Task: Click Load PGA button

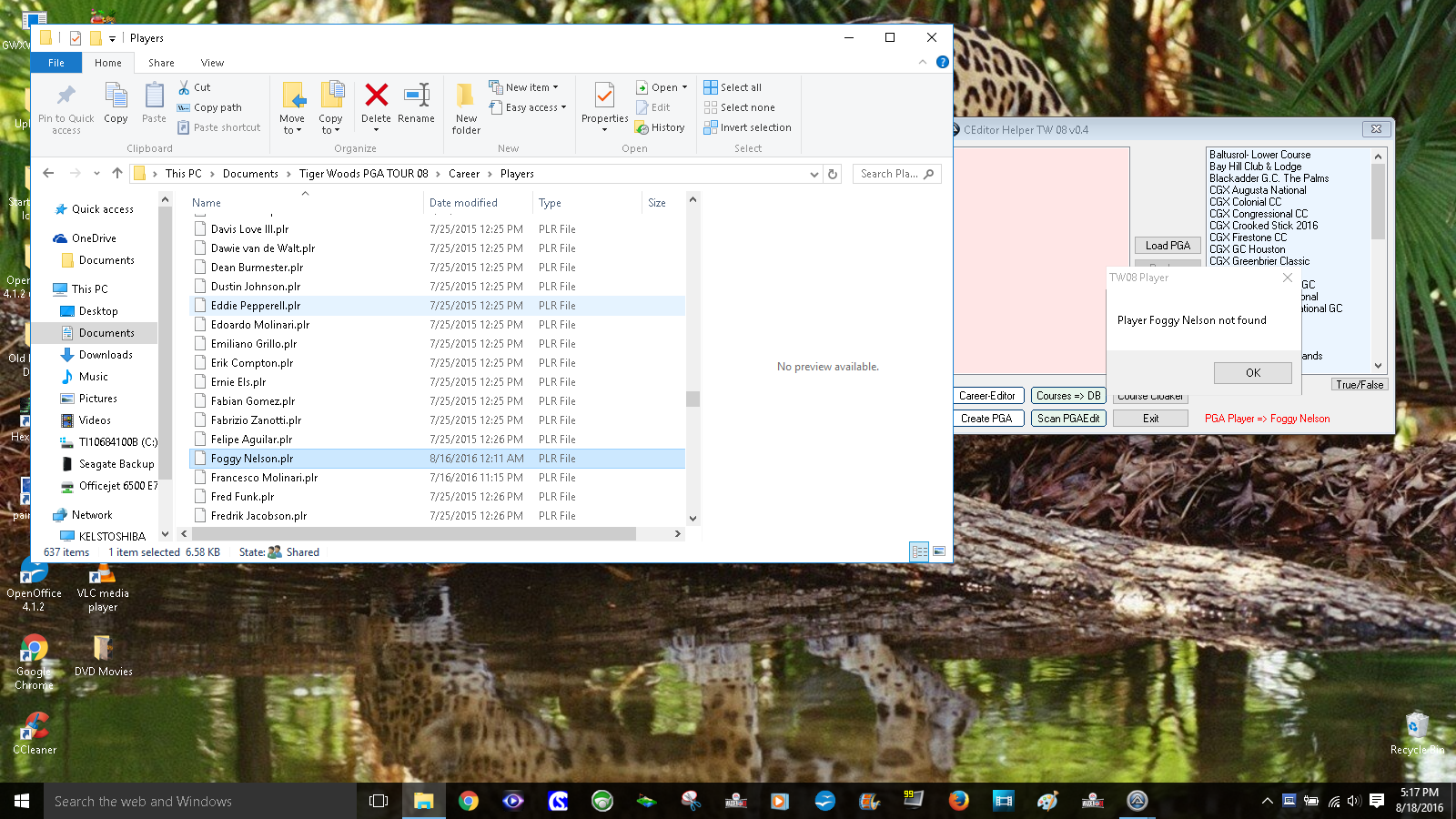Action: coord(1168,246)
